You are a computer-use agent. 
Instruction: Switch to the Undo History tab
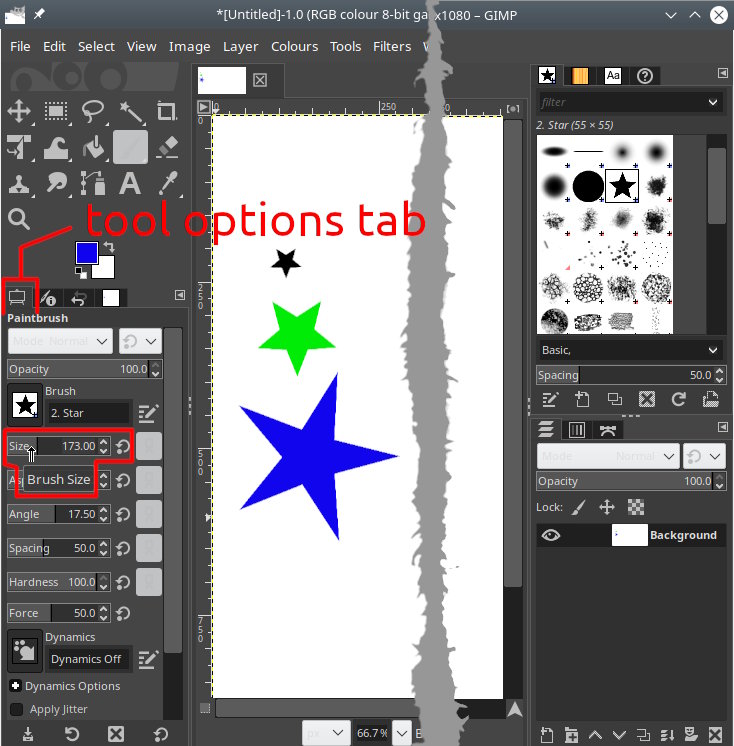coord(79,299)
